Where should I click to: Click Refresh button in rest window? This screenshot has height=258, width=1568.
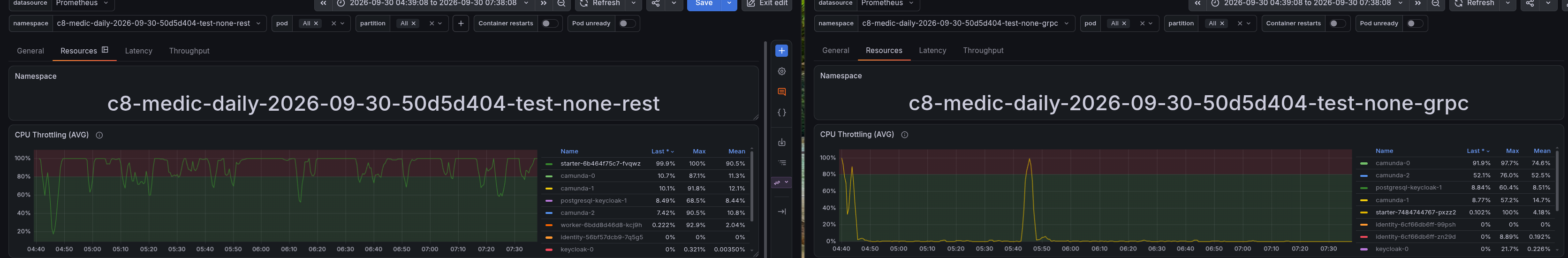600,4
